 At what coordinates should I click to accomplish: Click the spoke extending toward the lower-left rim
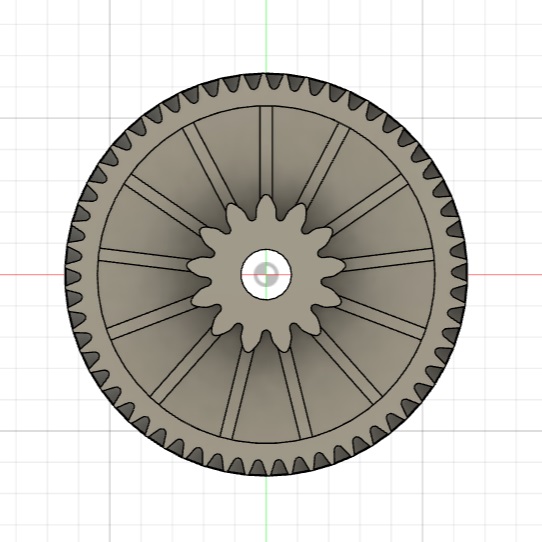click(x=187, y=366)
